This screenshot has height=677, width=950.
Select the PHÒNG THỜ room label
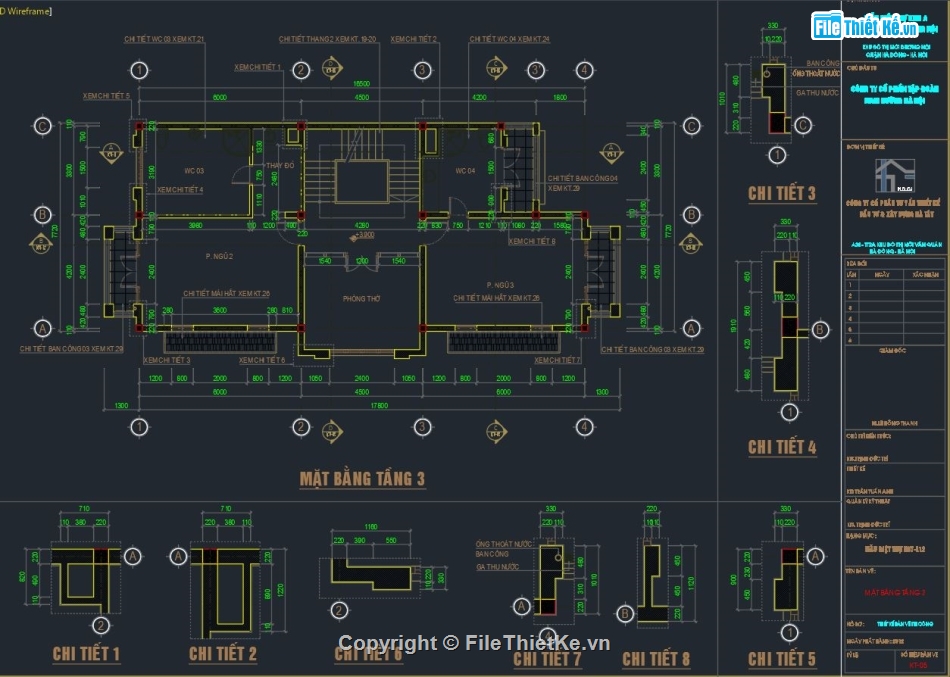(x=362, y=299)
